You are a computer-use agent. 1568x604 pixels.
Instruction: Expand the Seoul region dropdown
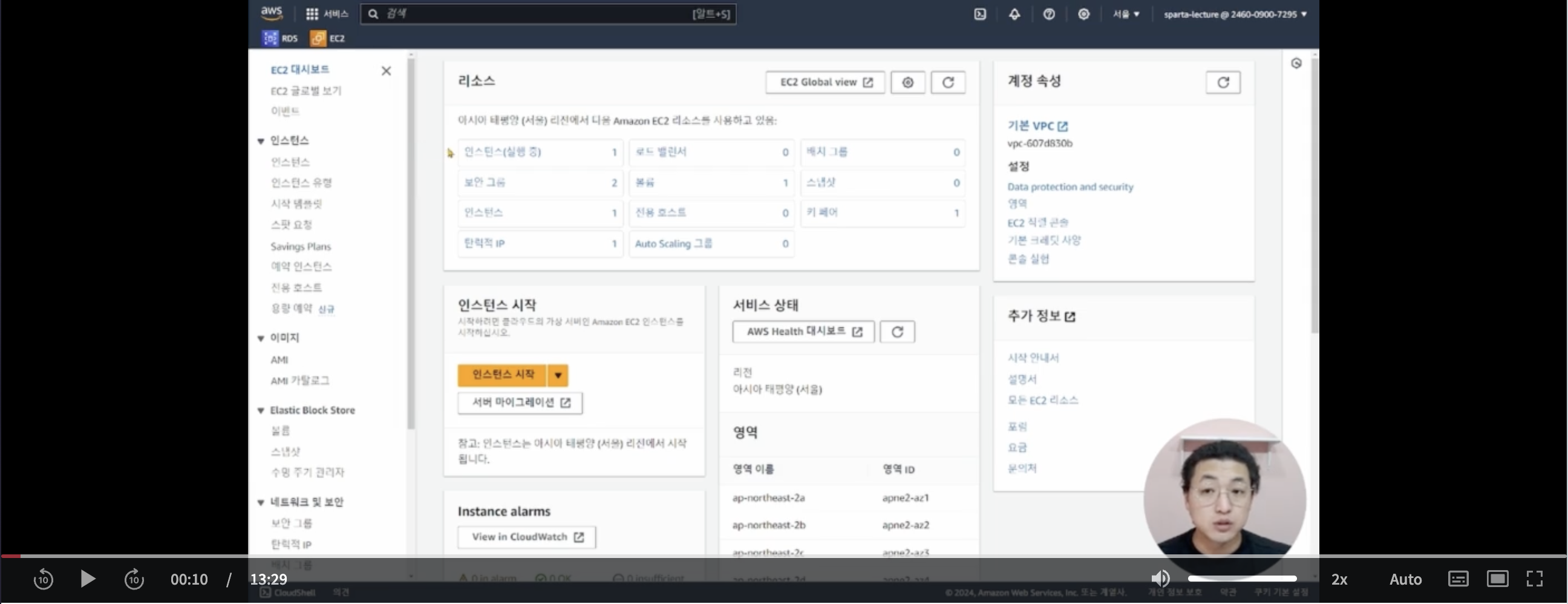pos(1126,14)
